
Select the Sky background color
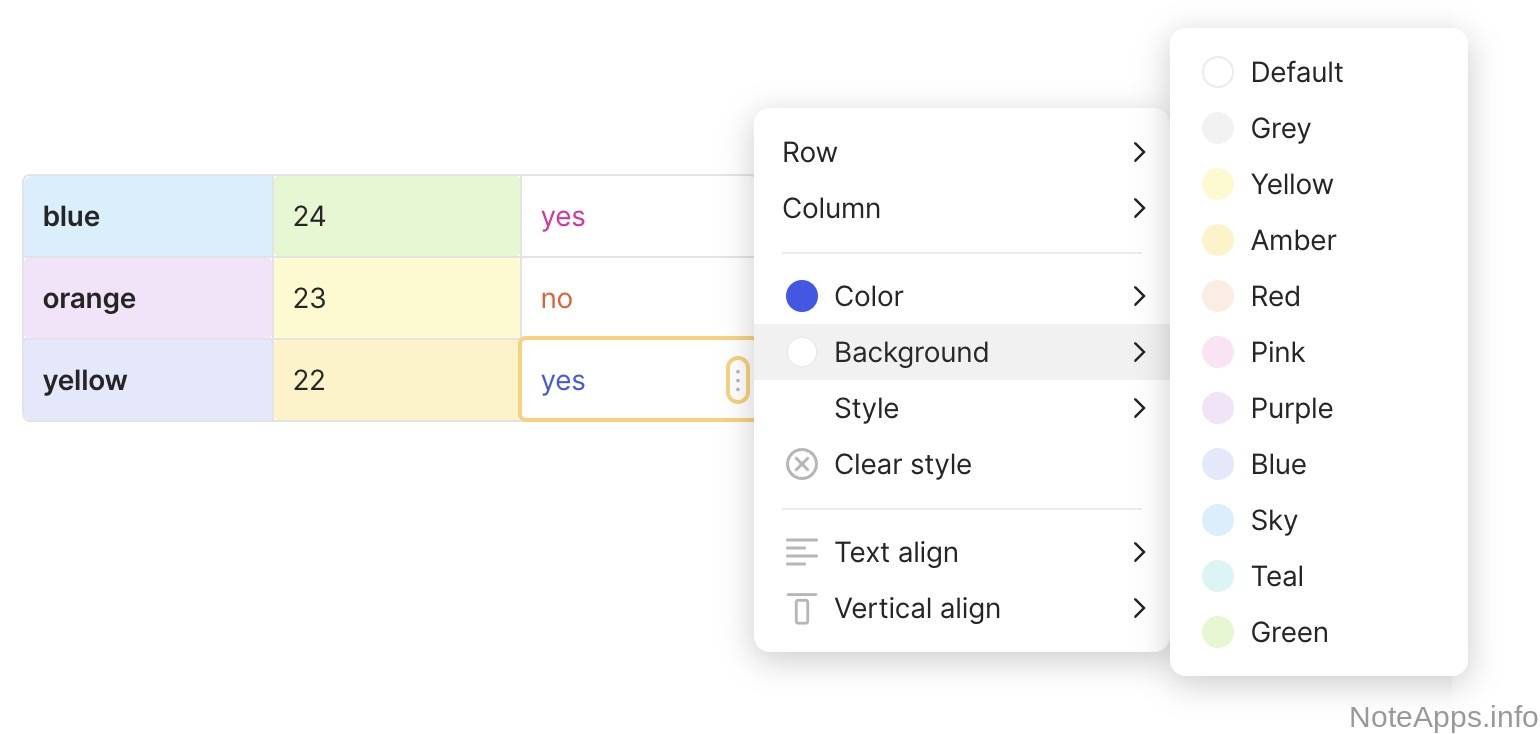[x=1273, y=520]
